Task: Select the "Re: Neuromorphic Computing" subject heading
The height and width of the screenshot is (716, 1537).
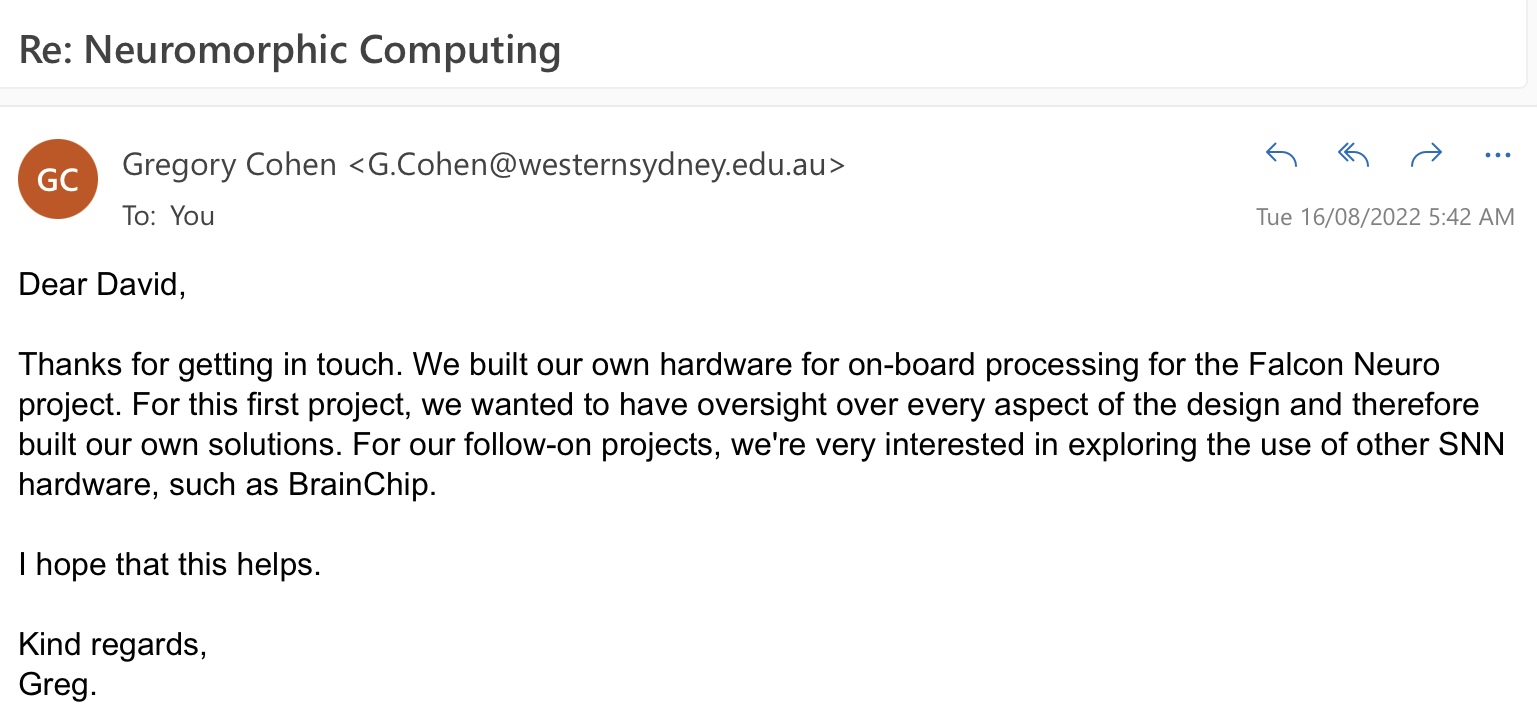Action: (x=290, y=49)
